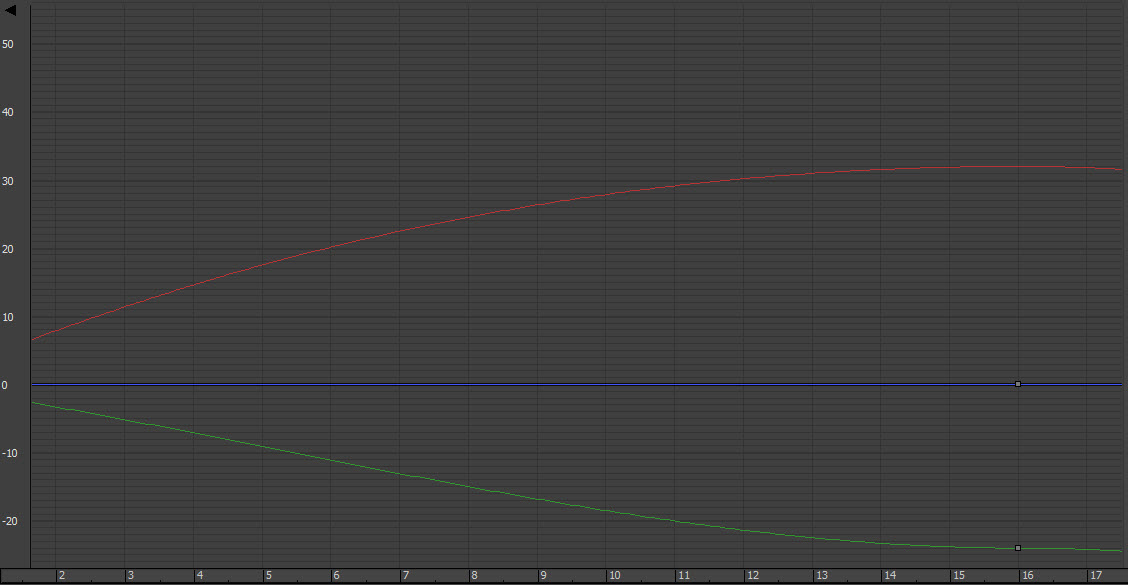Click the value label 0 on the axis
Viewport: 1128px width, 585px height.
click(4, 386)
